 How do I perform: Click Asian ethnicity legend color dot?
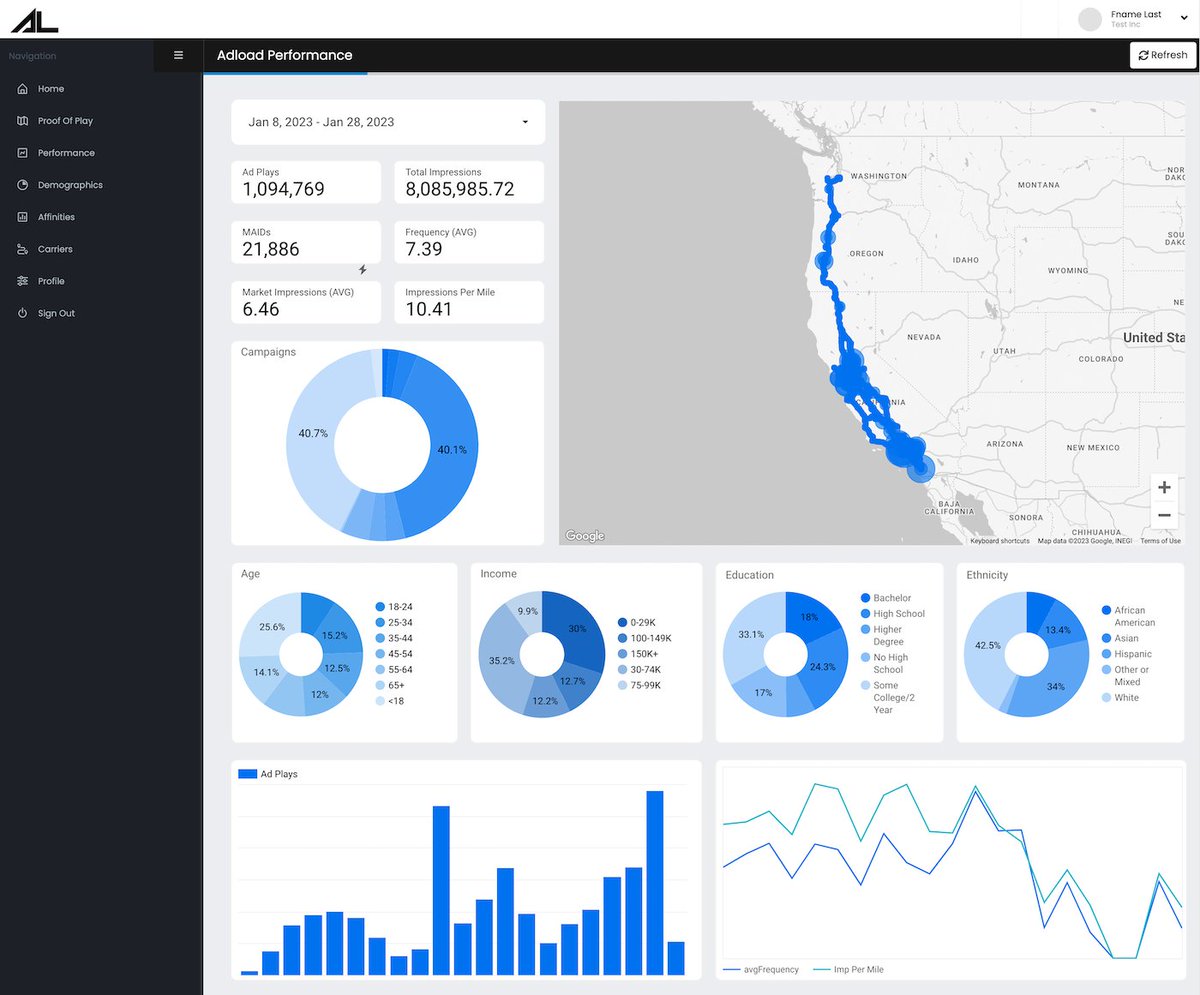click(1106, 638)
